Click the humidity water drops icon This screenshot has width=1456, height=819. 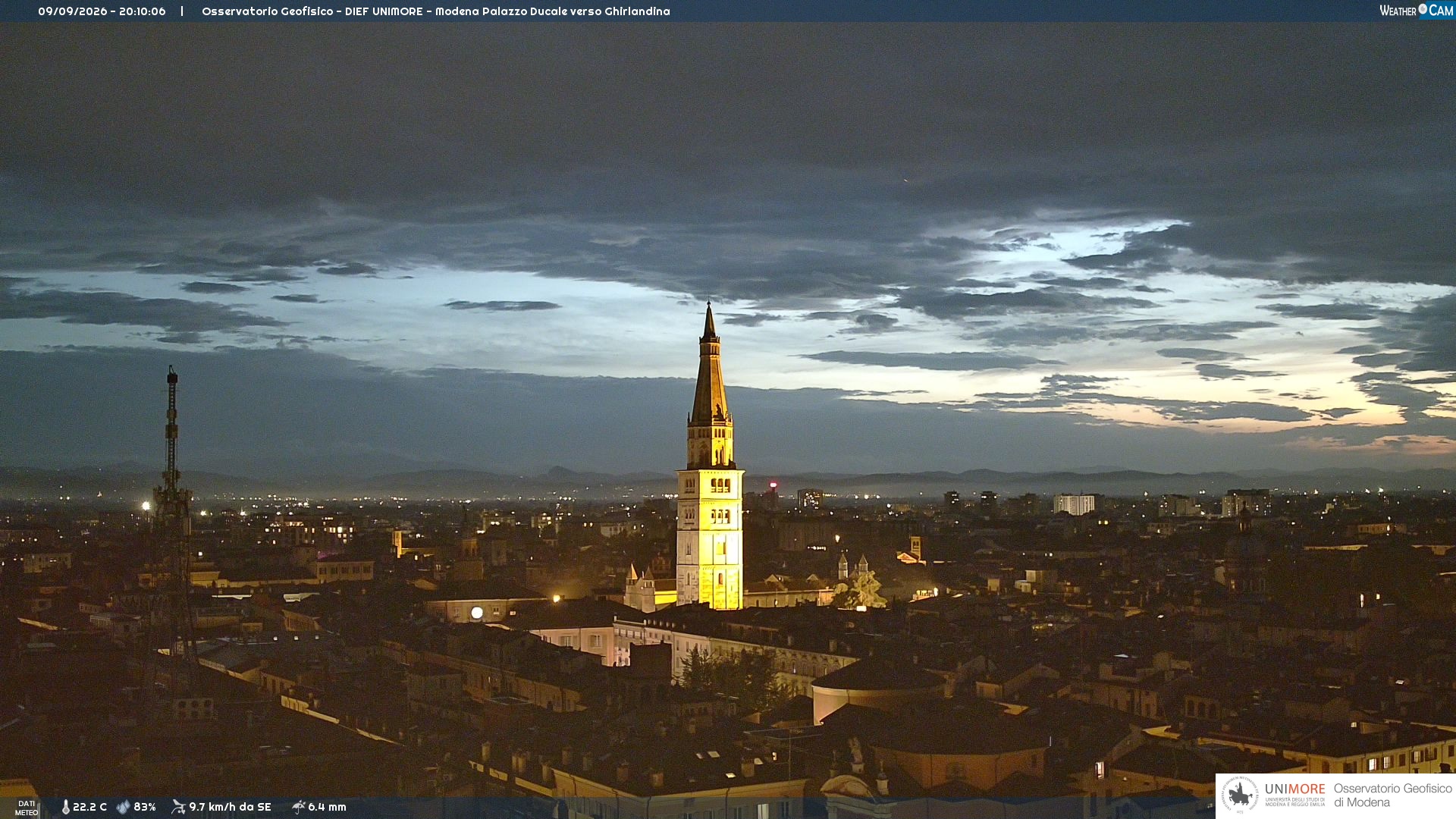click(x=123, y=807)
